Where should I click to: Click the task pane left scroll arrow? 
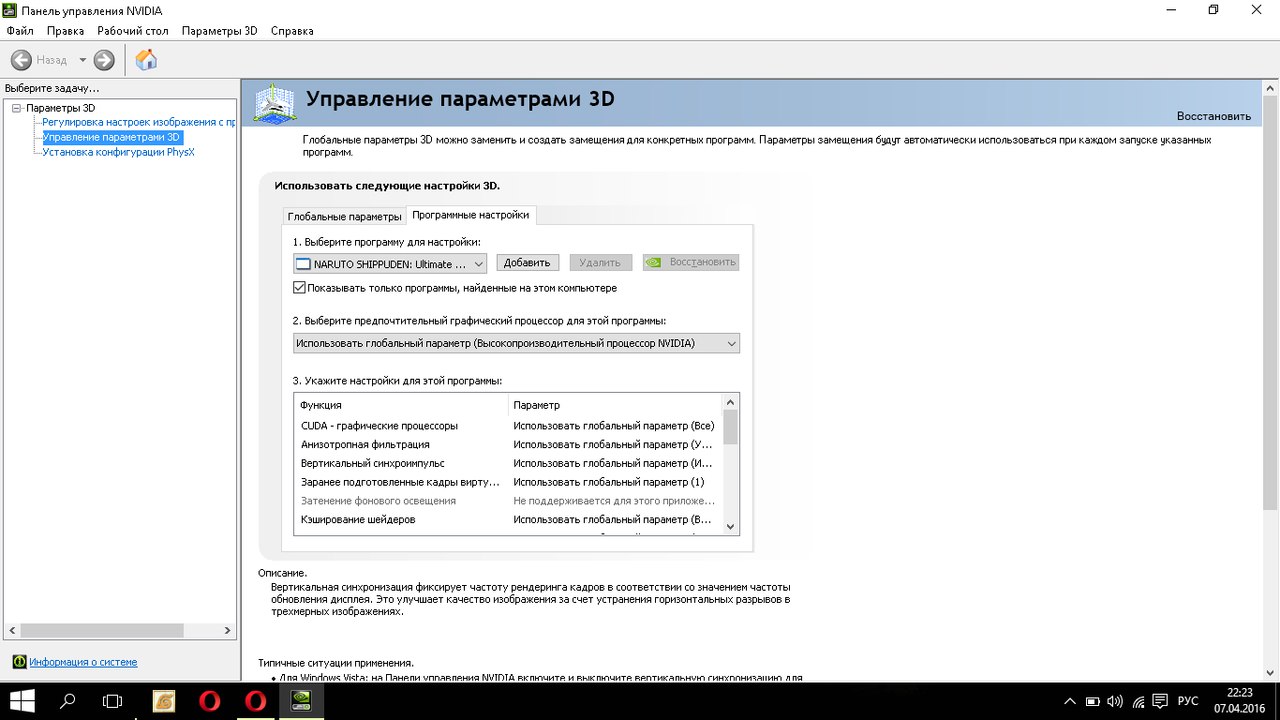click(x=11, y=631)
